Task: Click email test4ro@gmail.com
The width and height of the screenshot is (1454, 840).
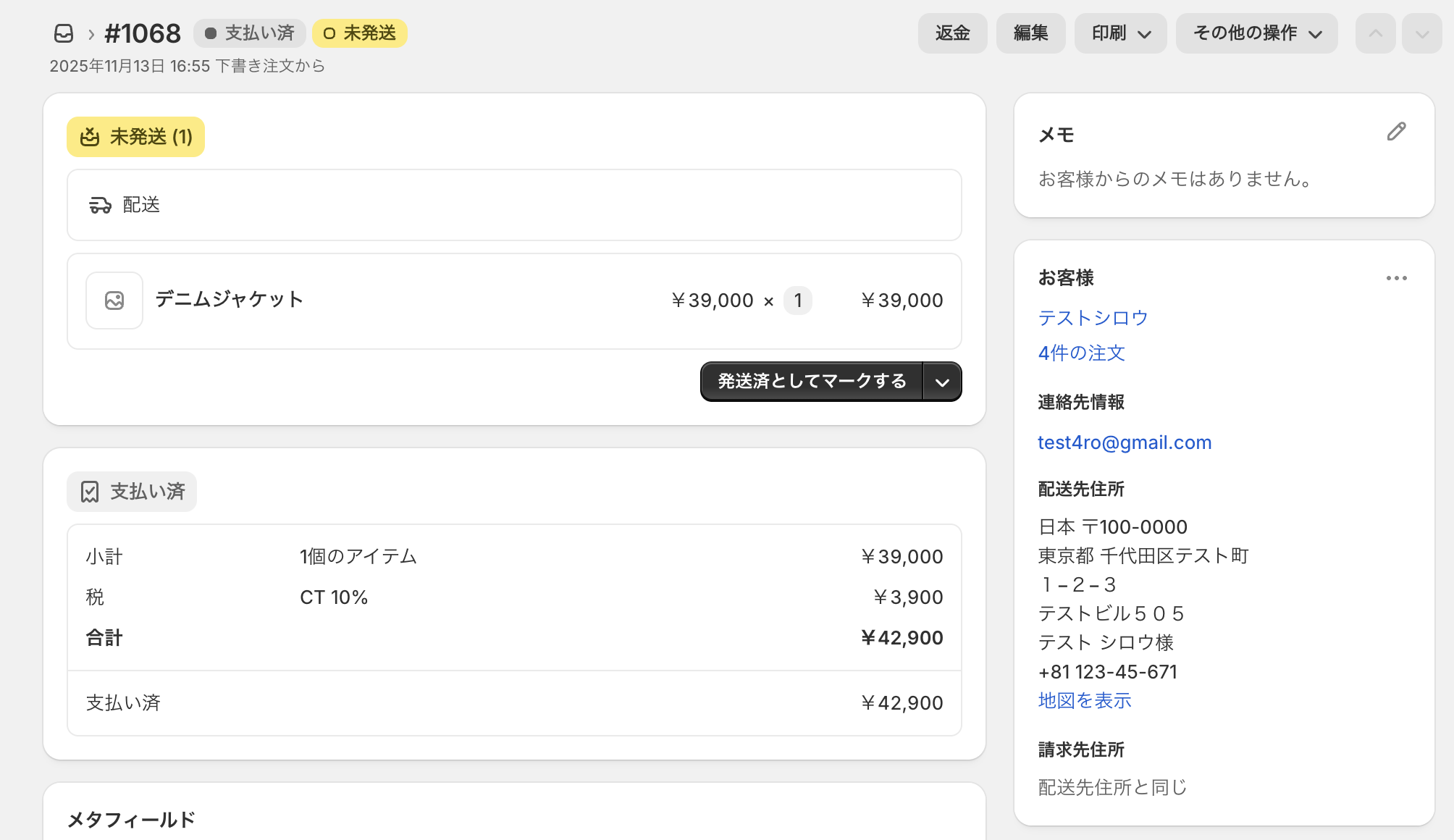Action: click(x=1124, y=442)
